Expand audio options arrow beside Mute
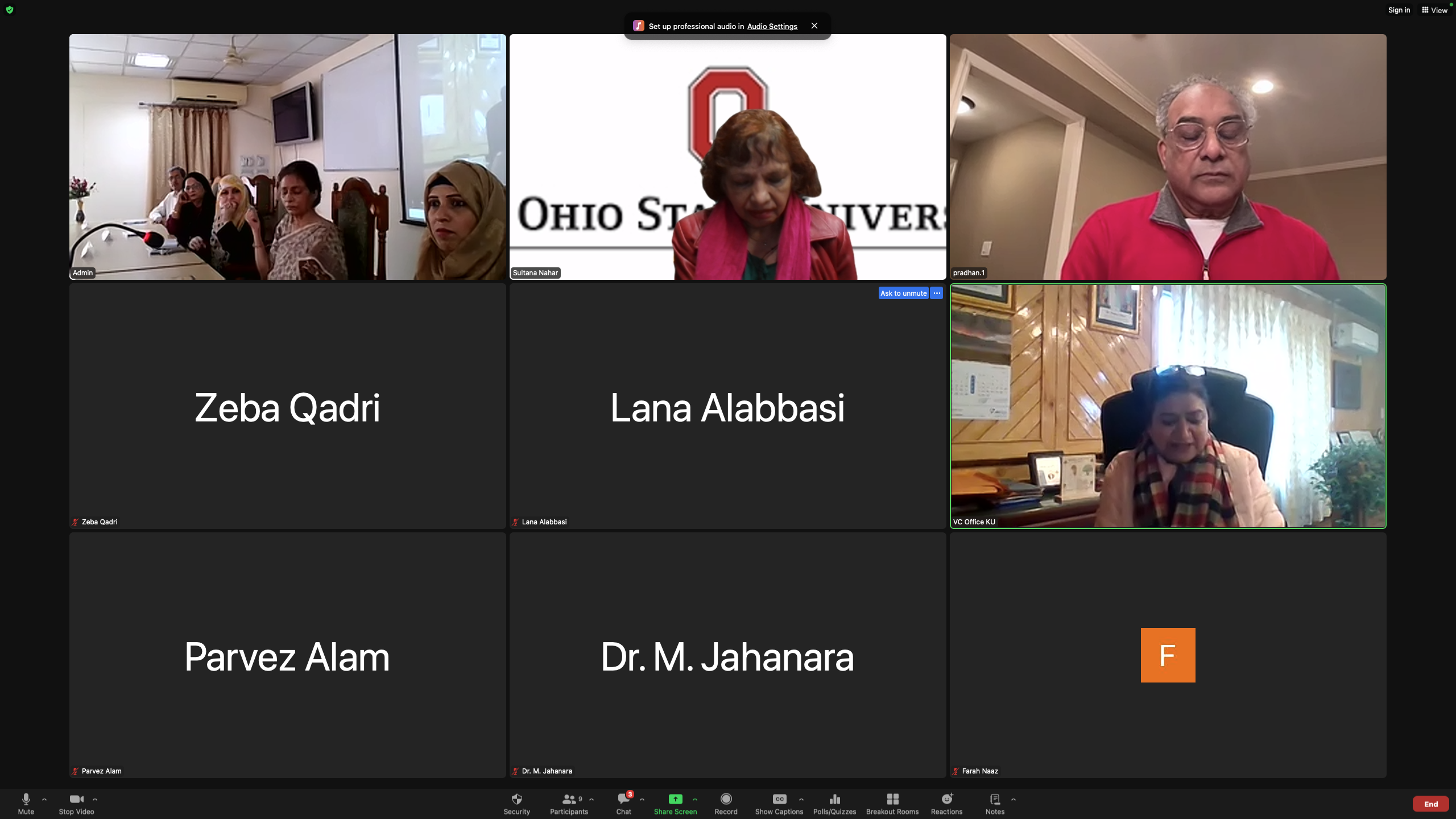The height and width of the screenshot is (819, 1456). [44, 799]
